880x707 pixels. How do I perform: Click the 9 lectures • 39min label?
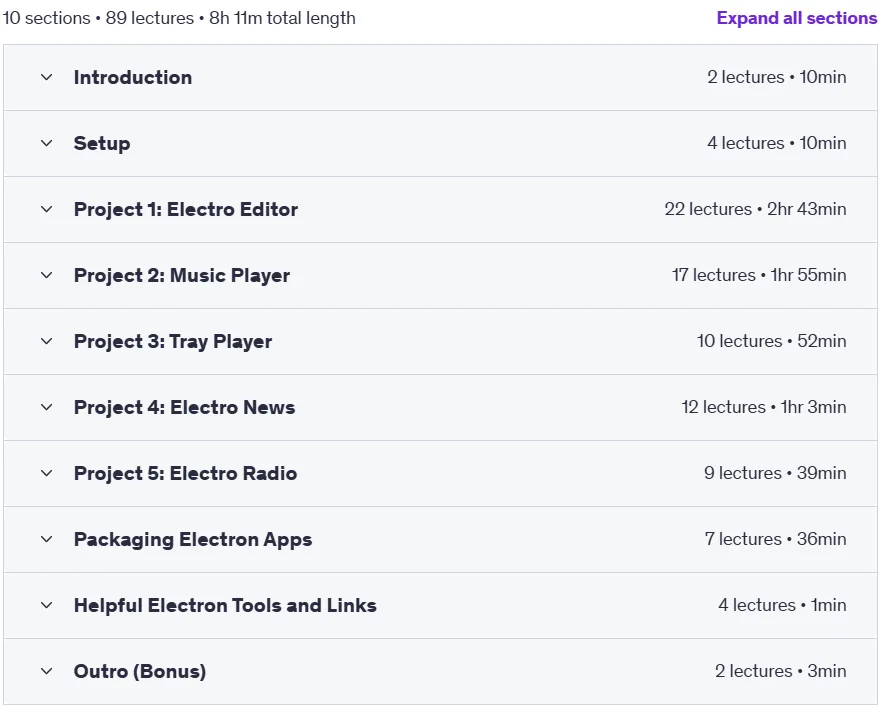pos(775,473)
